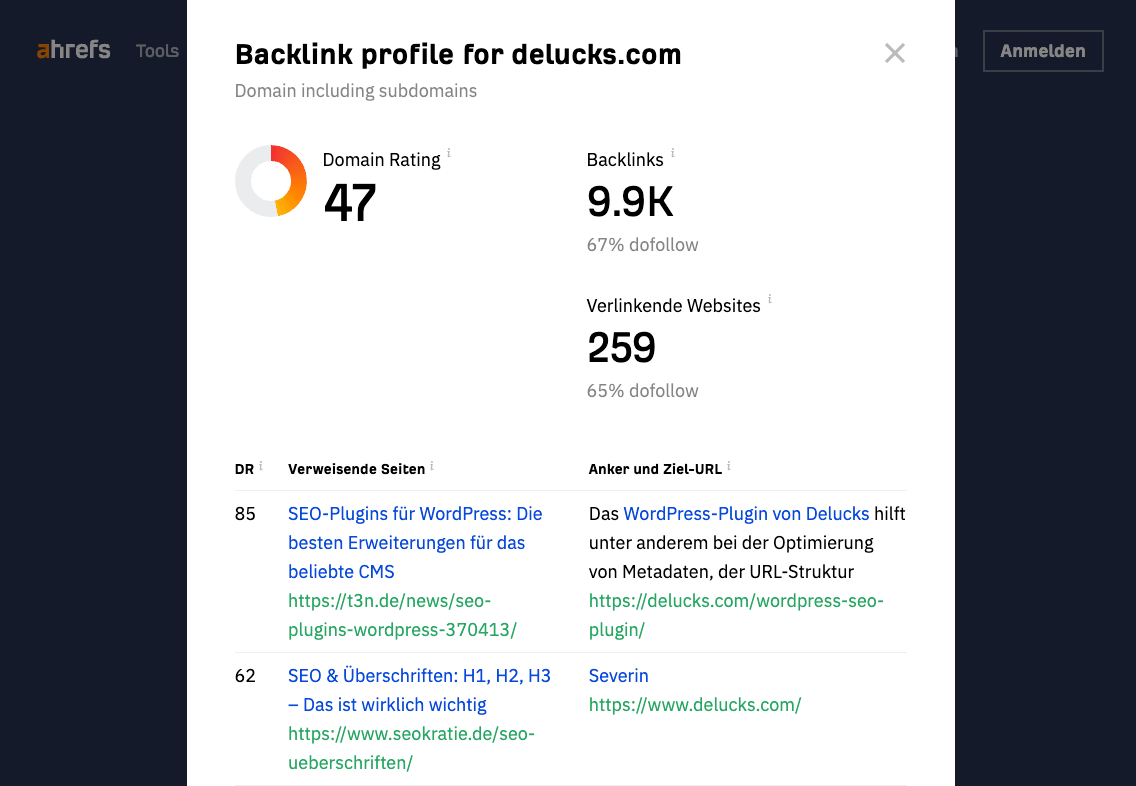
Task: Open the t3n.de seo-plugins-wordpress URL
Action: click(x=402, y=615)
